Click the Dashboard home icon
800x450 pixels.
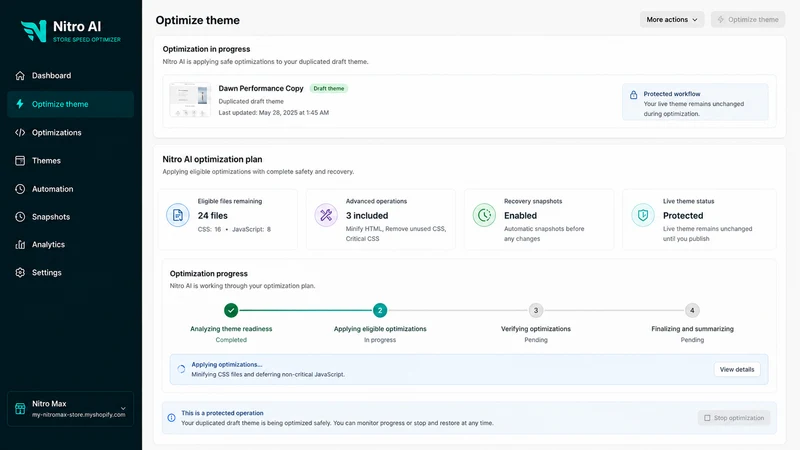pyautogui.click(x=20, y=76)
